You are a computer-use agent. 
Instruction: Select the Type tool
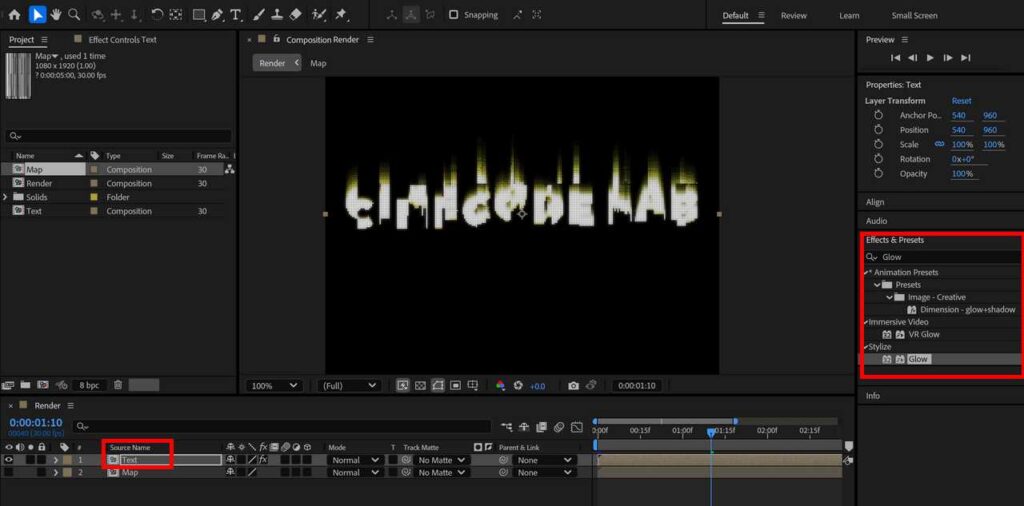[x=236, y=14]
